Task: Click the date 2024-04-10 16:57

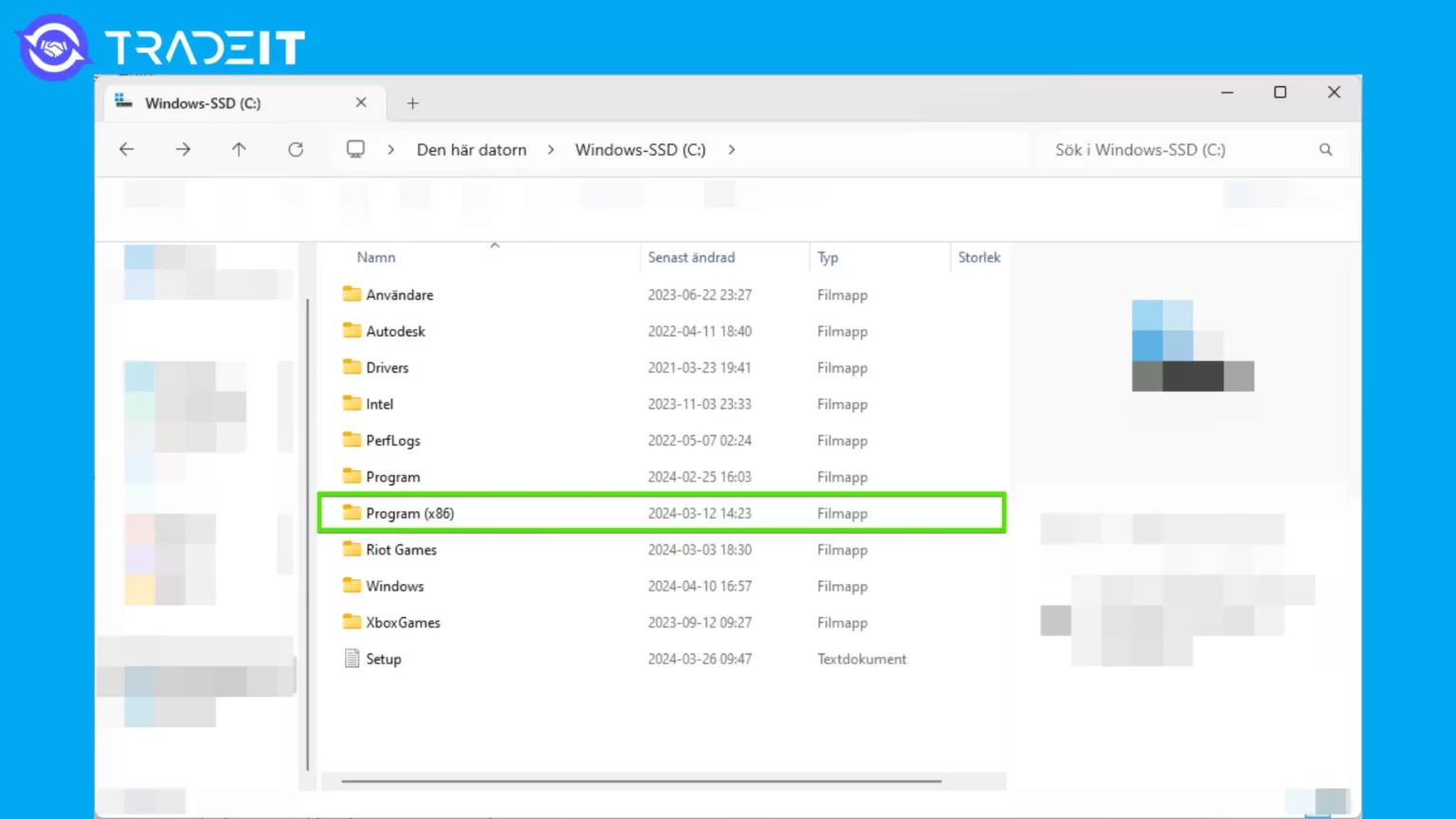Action: coord(700,586)
